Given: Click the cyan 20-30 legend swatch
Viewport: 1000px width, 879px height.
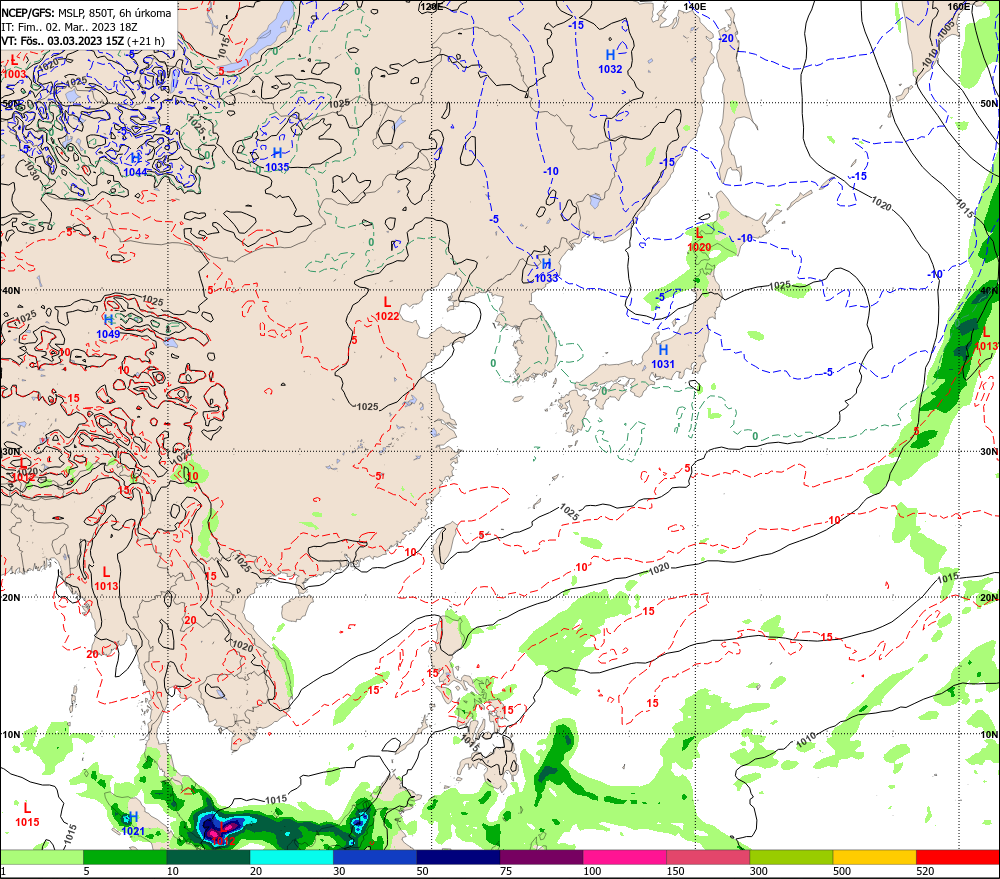Looking at the screenshot, I should coord(291,857).
